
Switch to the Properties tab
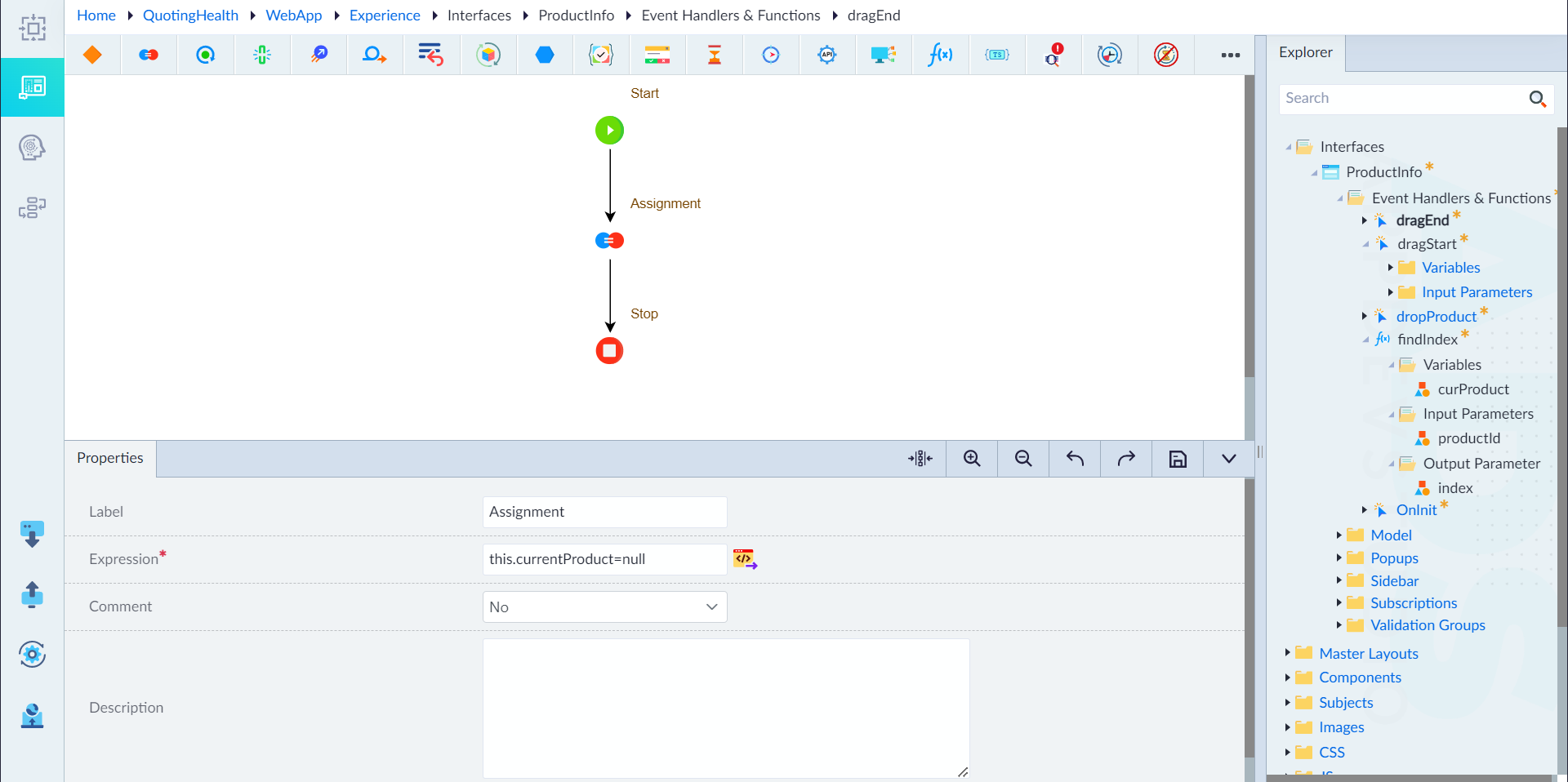(110, 459)
